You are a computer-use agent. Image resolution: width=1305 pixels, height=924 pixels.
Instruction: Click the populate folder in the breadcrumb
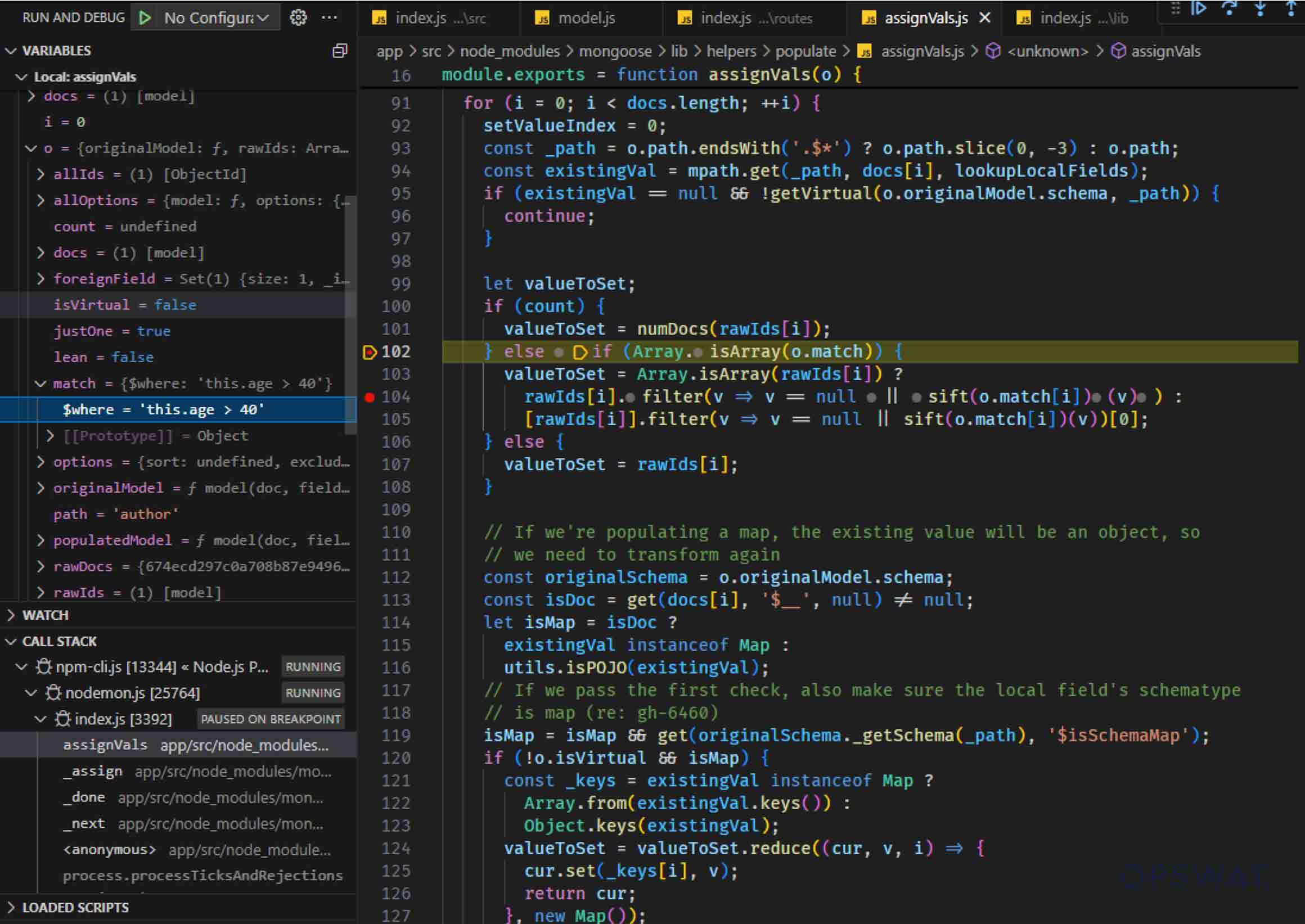click(805, 51)
